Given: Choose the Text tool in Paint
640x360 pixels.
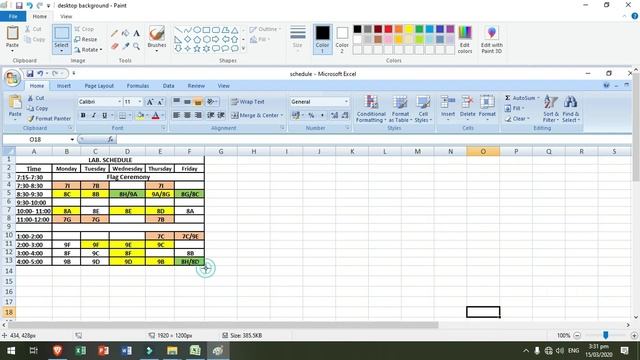Looking at the screenshot, I should tap(136, 33).
